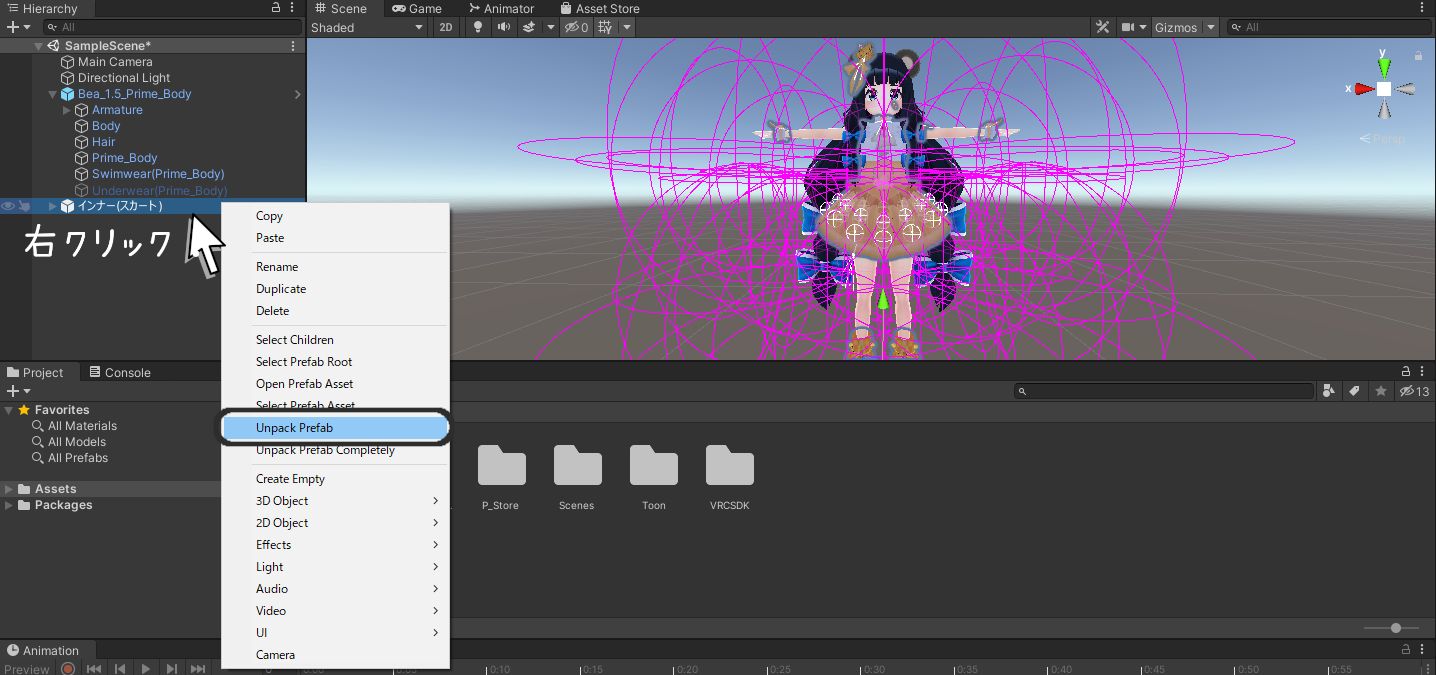Open the Shaded draw mode dropdown
Viewport: 1436px width, 675px height.
click(x=367, y=27)
